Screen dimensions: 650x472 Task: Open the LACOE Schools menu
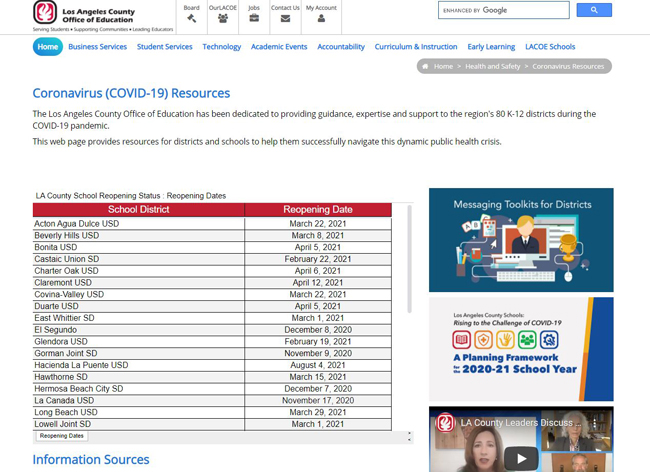pyautogui.click(x=550, y=47)
